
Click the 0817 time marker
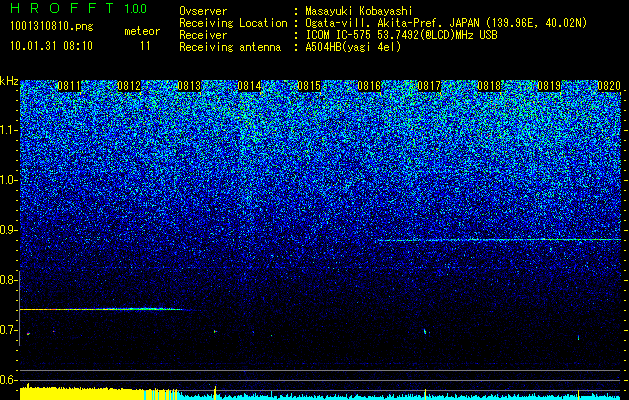pyautogui.click(x=429, y=86)
